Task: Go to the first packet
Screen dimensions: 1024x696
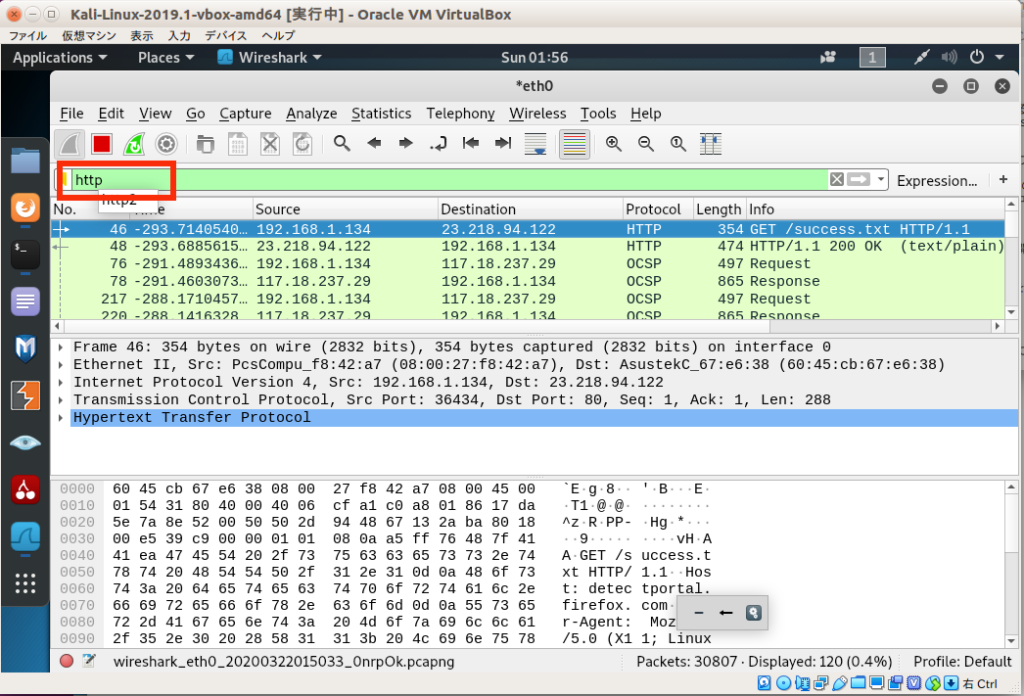Action: click(470, 144)
